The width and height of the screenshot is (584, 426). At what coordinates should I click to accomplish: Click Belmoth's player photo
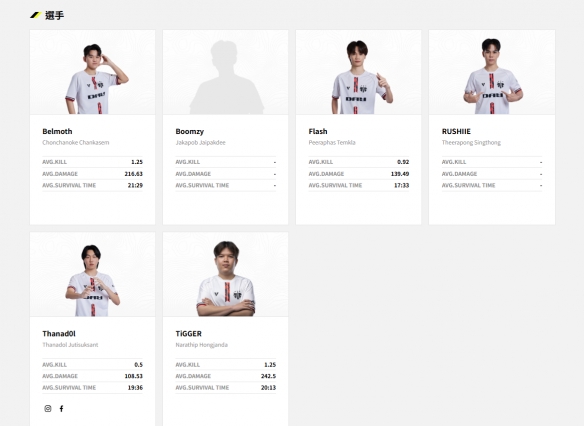tap(92, 72)
